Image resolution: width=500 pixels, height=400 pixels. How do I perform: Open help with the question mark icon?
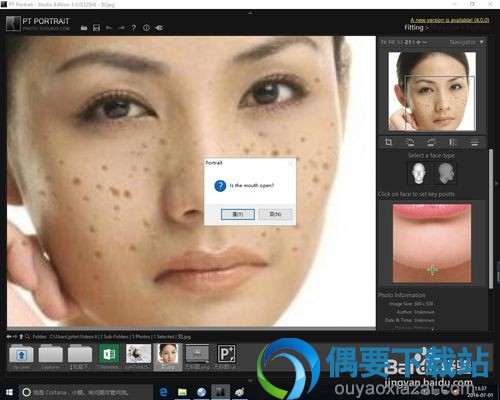coord(134,28)
